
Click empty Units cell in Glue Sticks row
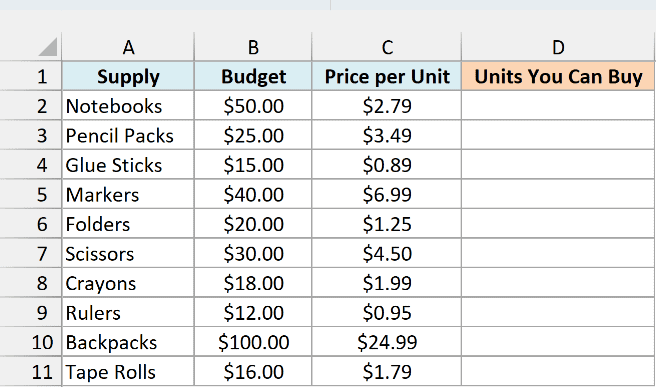coord(559,164)
